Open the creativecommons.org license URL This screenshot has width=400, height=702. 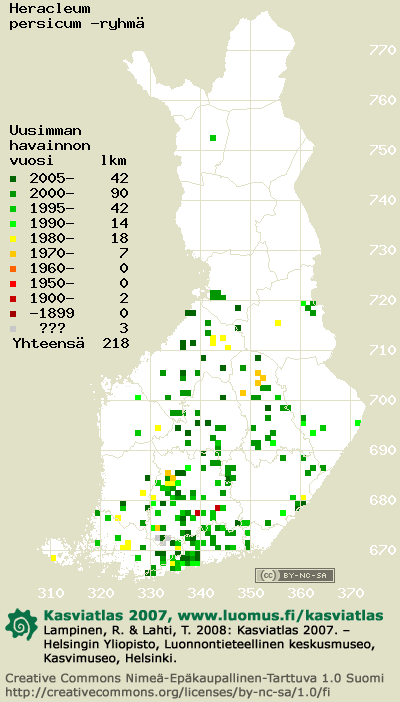[x=169, y=691]
